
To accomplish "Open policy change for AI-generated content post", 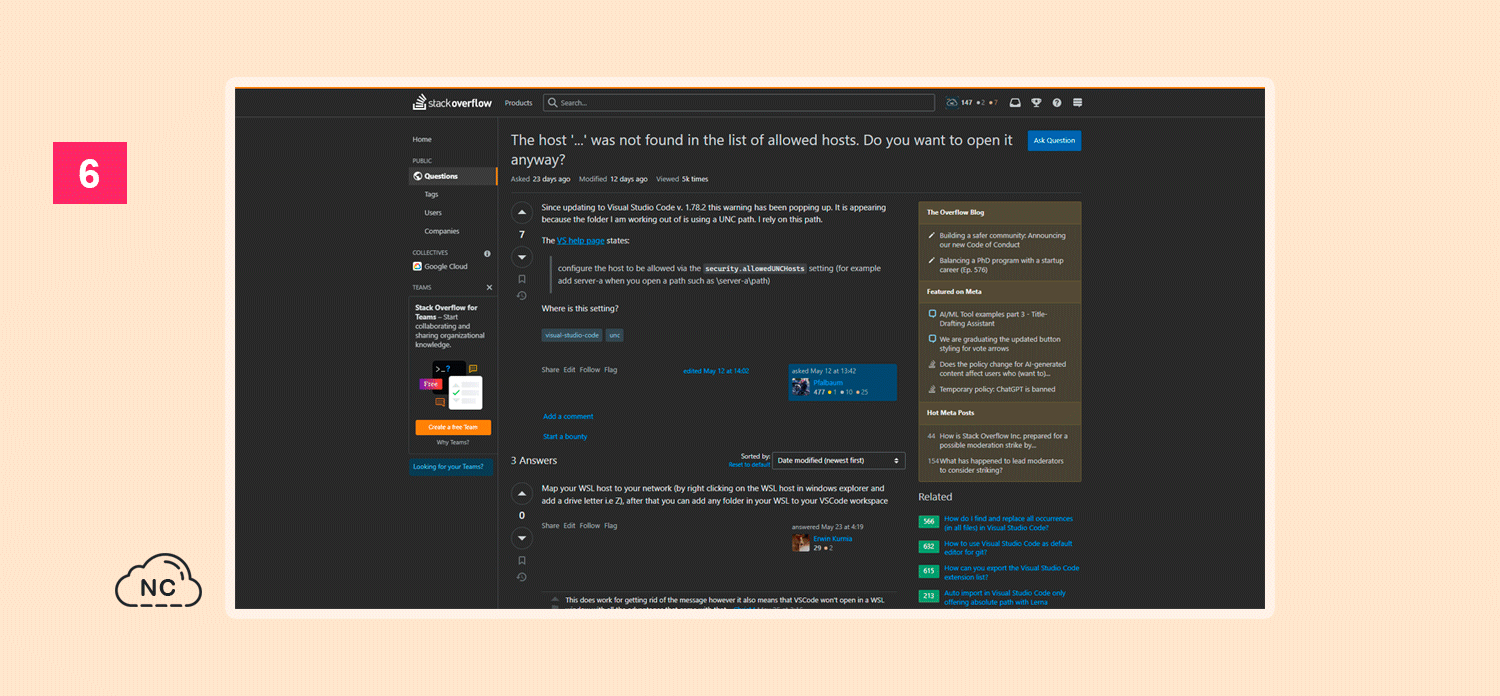I will pos(1002,368).
